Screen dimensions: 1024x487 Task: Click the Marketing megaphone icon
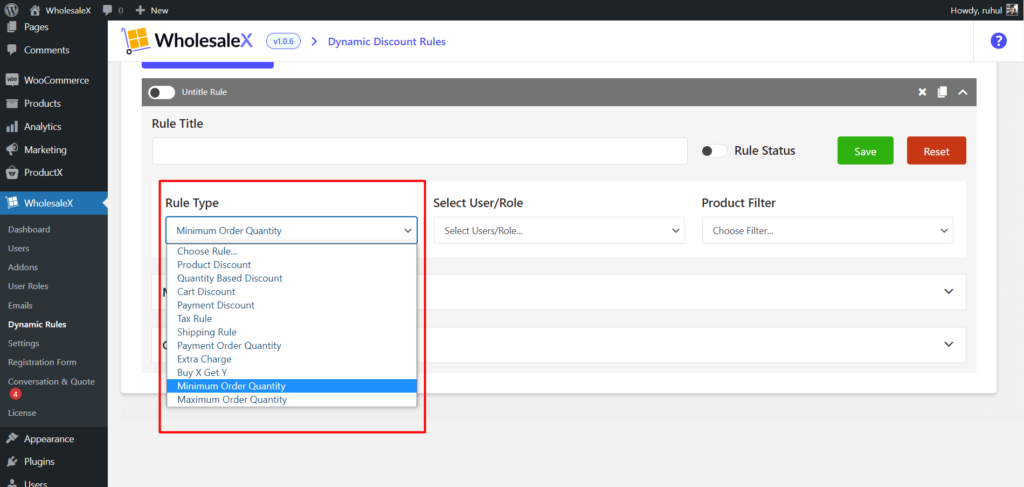(x=12, y=149)
